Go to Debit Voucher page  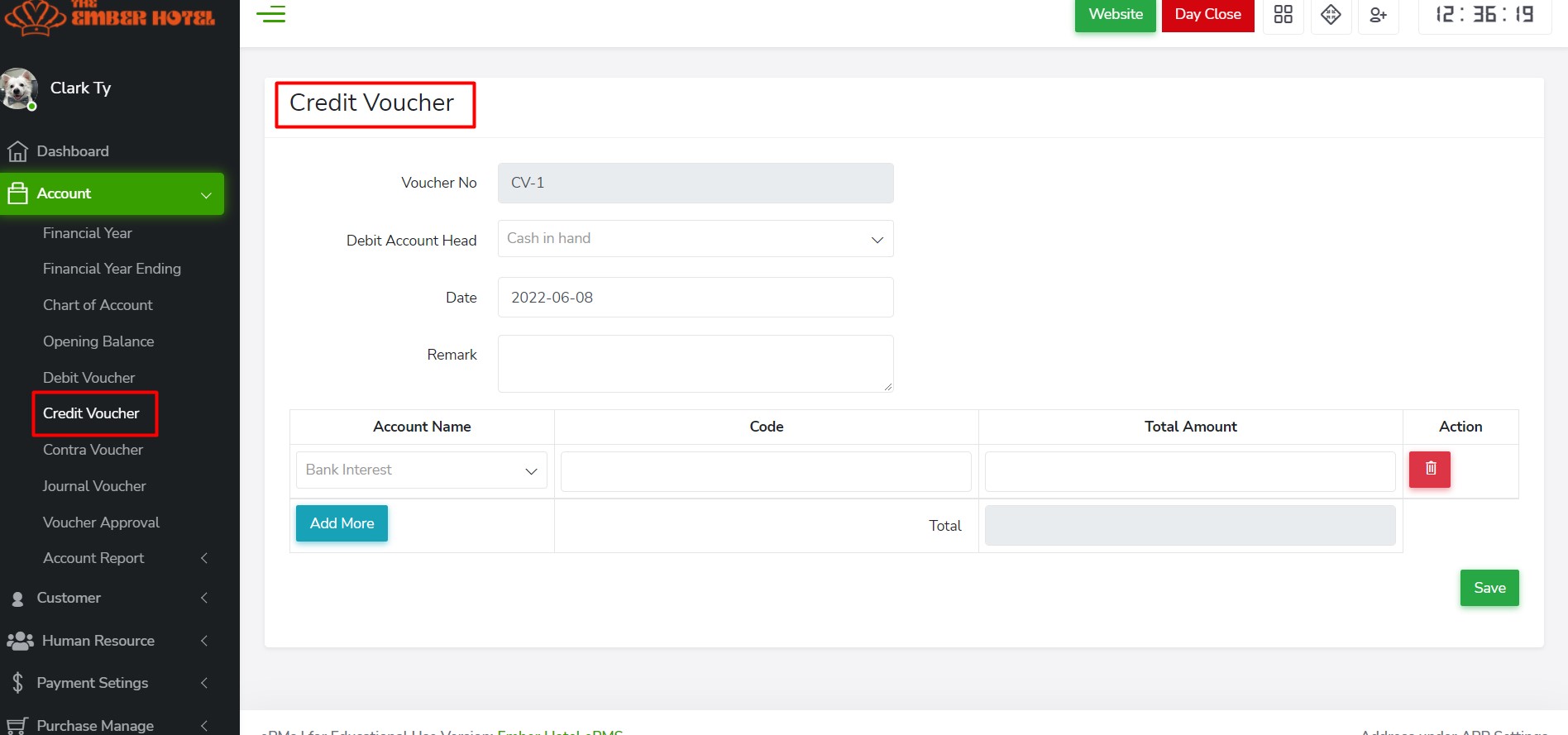pos(88,378)
